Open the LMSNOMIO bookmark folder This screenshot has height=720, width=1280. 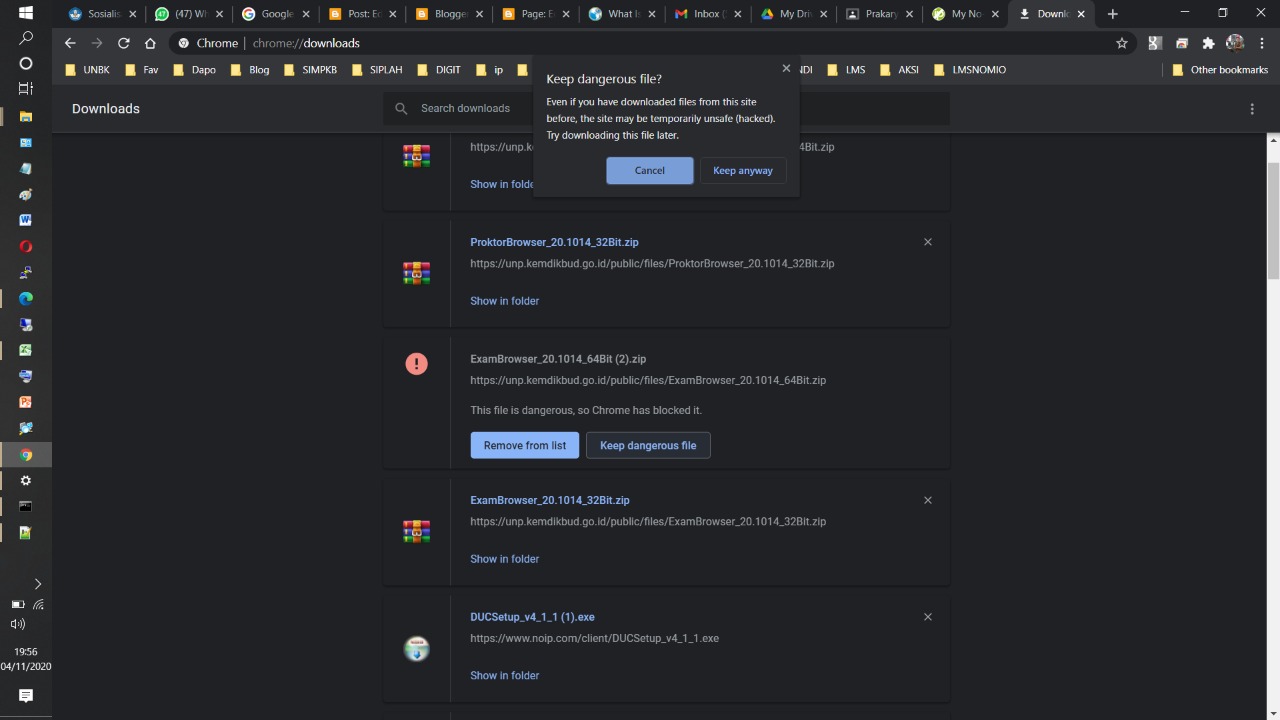[969, 70]
